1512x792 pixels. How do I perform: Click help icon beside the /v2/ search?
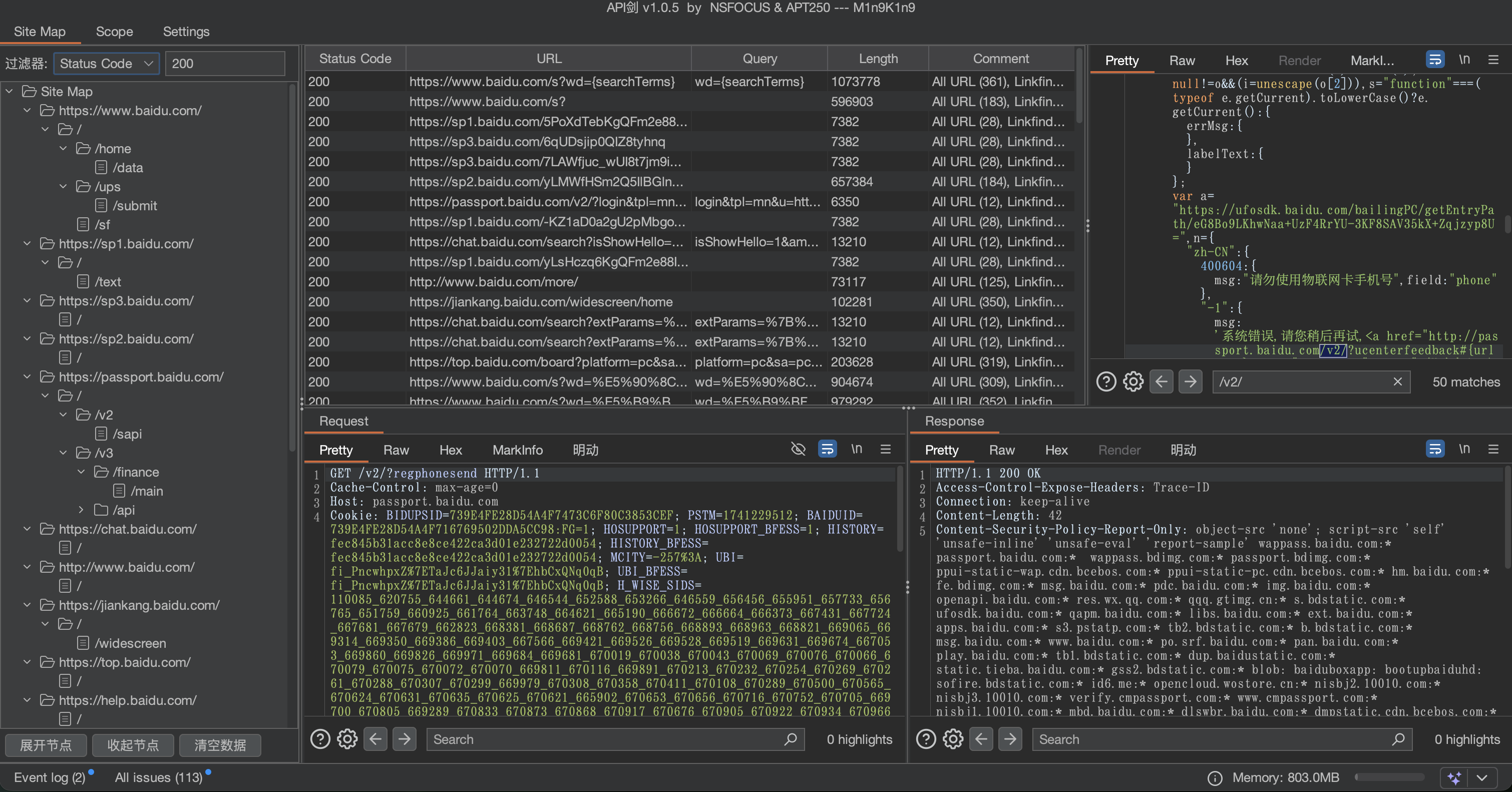(x=1106, y=381)
